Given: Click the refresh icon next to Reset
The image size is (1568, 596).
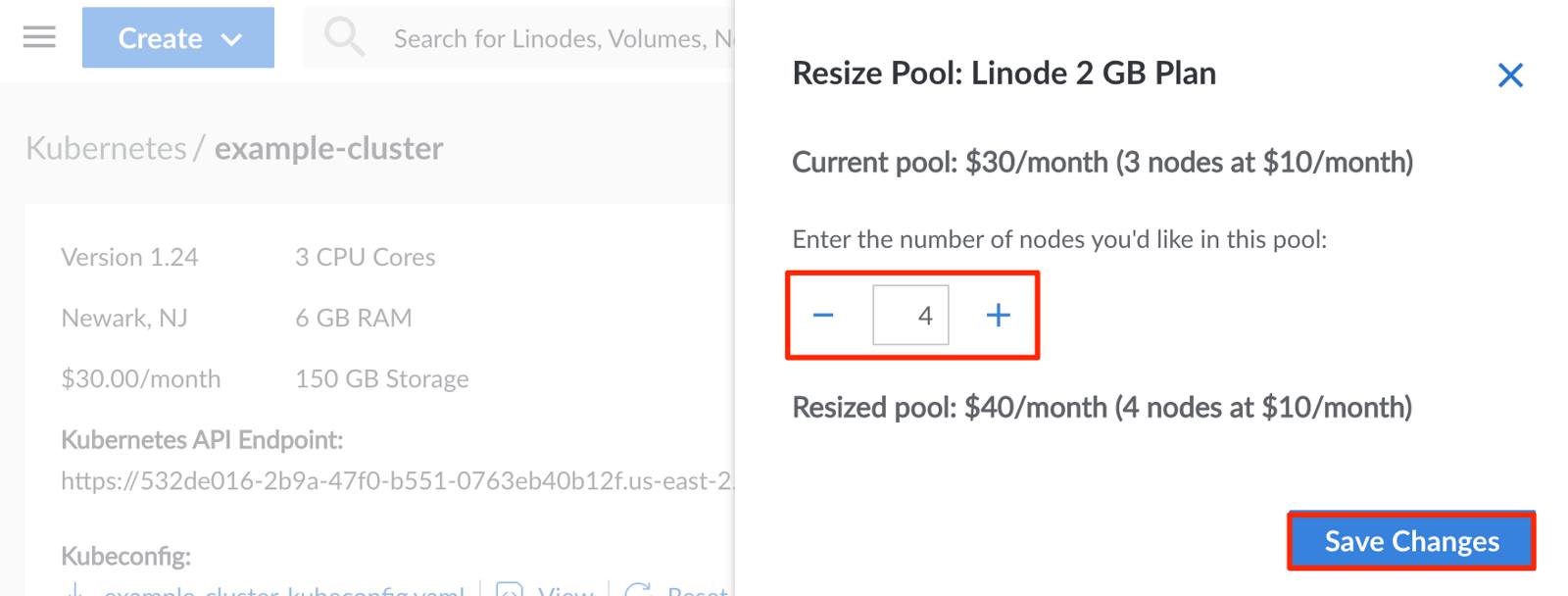Looking at the screenshot, I should (x=640, y=590).
